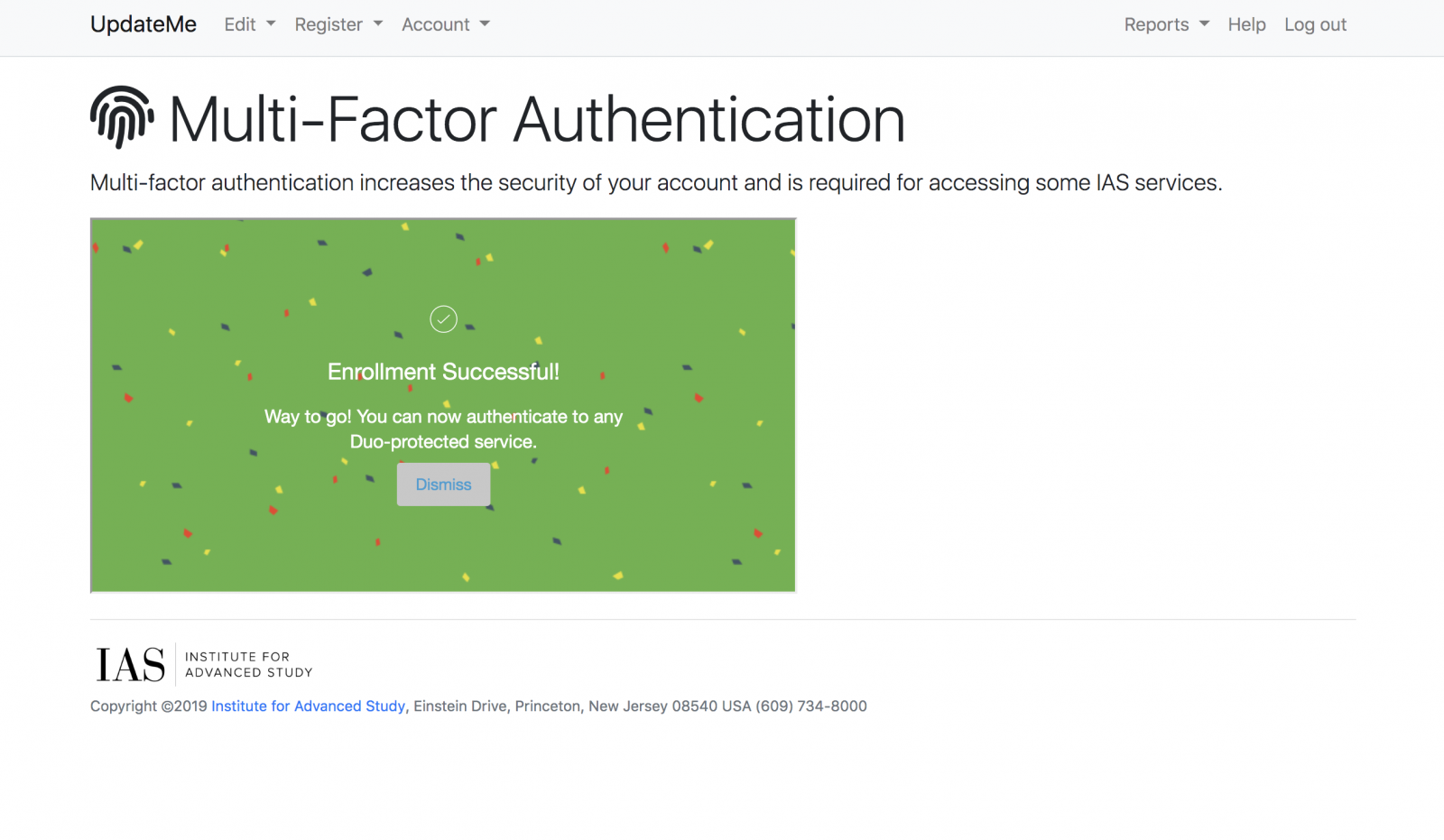Click the multi-factor description paragraph
1444x840 pixels.
[655, 183]
